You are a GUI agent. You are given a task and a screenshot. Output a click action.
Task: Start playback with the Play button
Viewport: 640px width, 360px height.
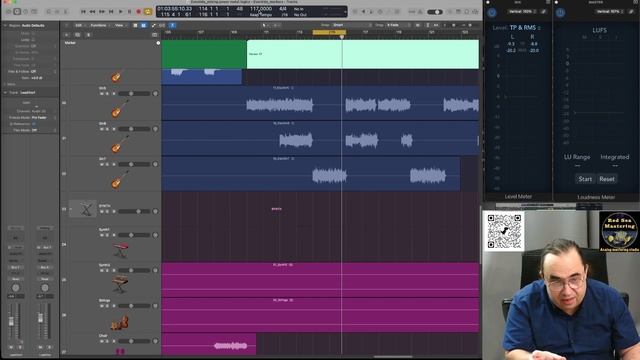(x=120, y=12)
